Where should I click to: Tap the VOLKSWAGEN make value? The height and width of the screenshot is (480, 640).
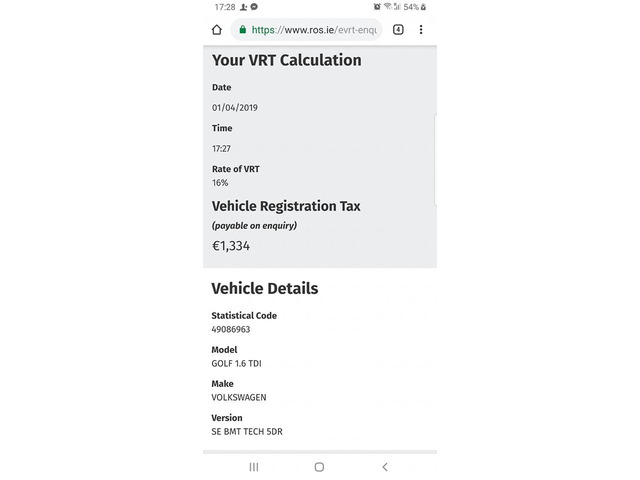[x=238, y=397]
